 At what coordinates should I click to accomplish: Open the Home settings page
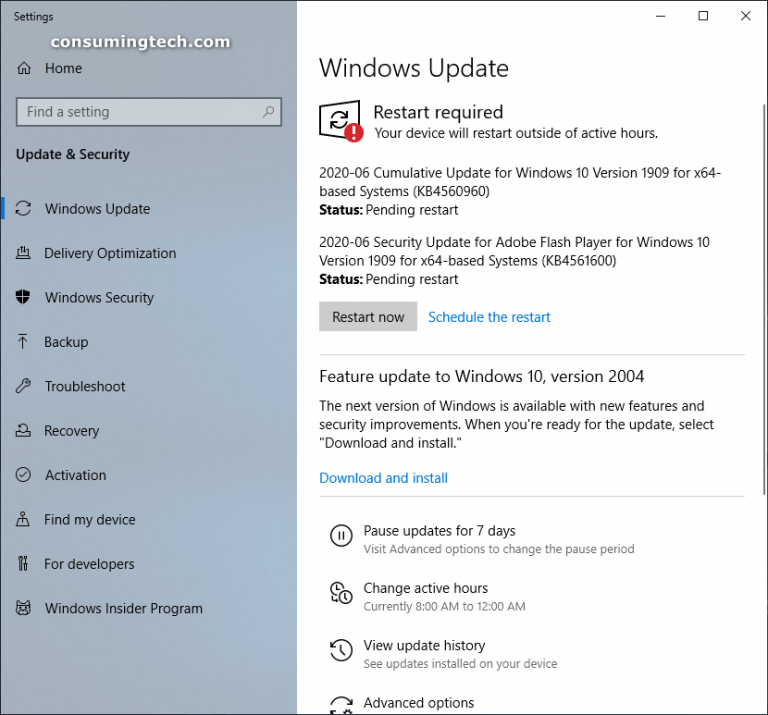pos(63,68)
